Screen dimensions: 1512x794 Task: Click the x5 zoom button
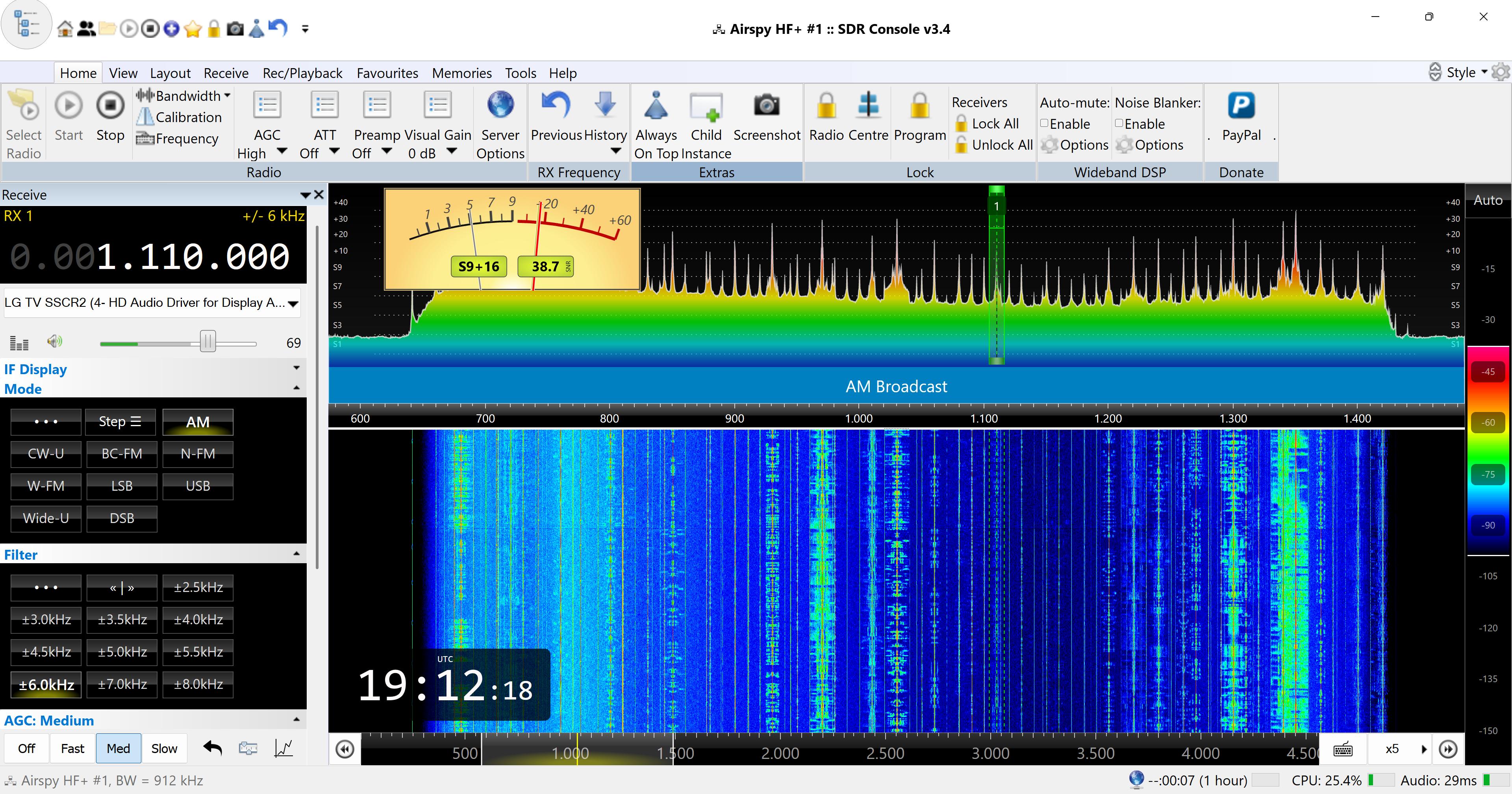[x=1392, y=749]
